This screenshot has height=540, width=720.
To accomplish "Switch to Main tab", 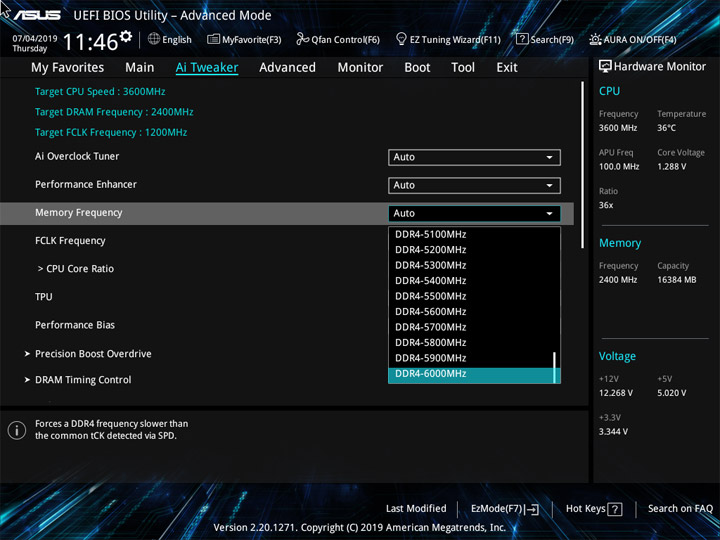I will (x=140, y=68).
